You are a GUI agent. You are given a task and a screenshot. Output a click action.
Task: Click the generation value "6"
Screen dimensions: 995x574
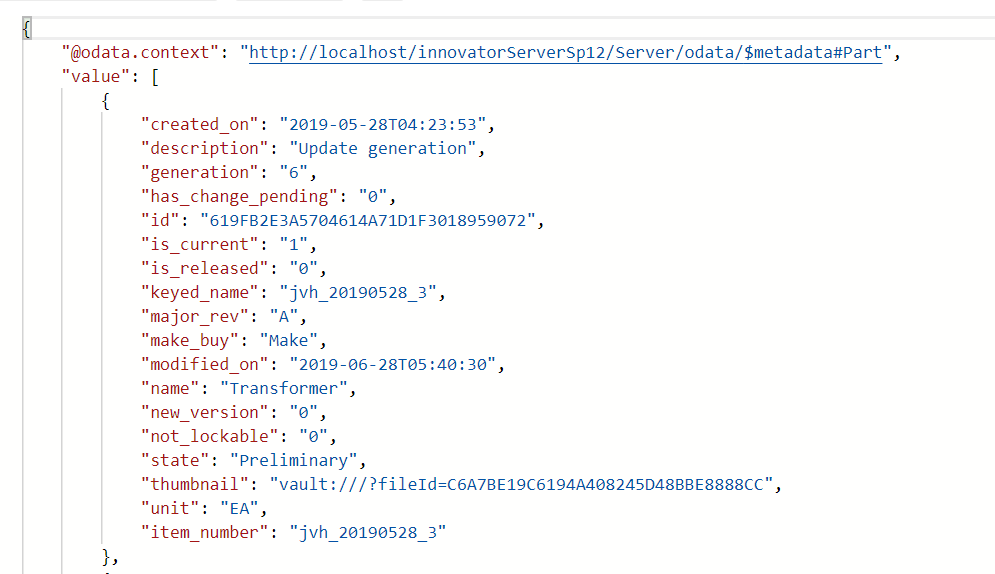(x=293, y=173)
